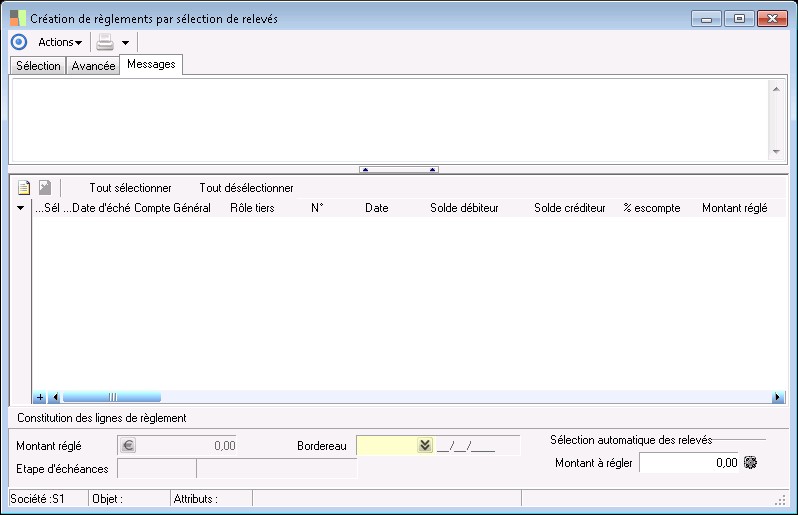Click the first Etape d'échéances field
The height and width of the screenshot is (515, 798).
[157, 469]
